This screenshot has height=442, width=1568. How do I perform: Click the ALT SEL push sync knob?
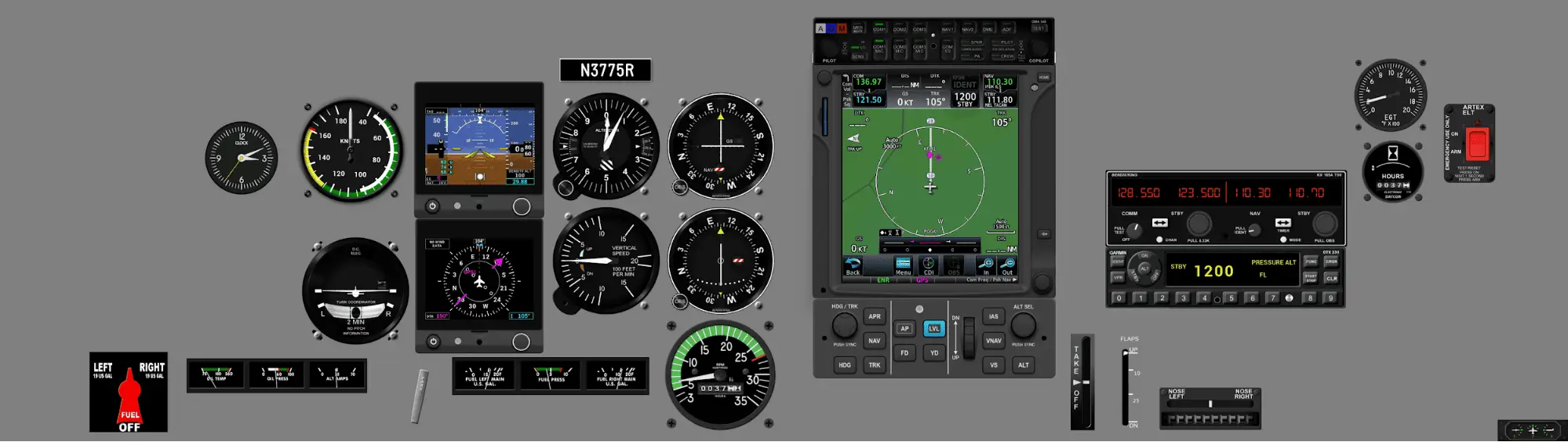pyautogui.click(x=1024, y=325)
